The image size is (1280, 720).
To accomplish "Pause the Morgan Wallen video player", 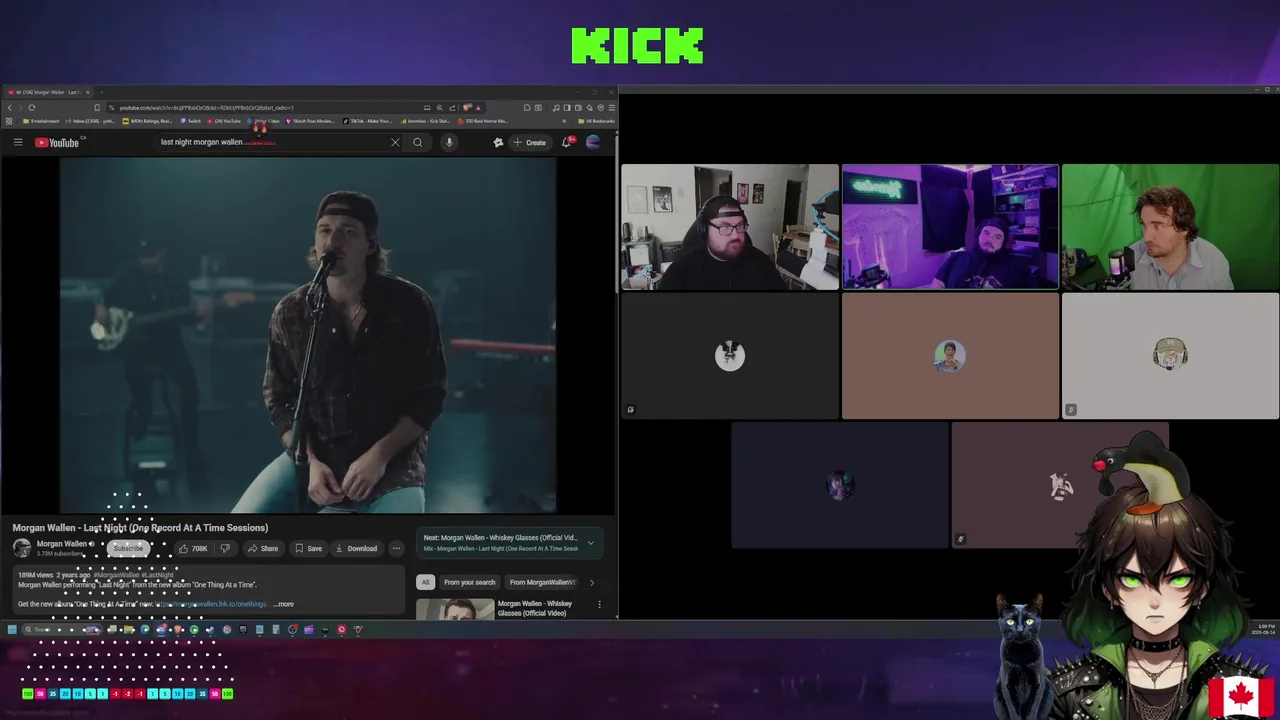I will pos(308,335).
